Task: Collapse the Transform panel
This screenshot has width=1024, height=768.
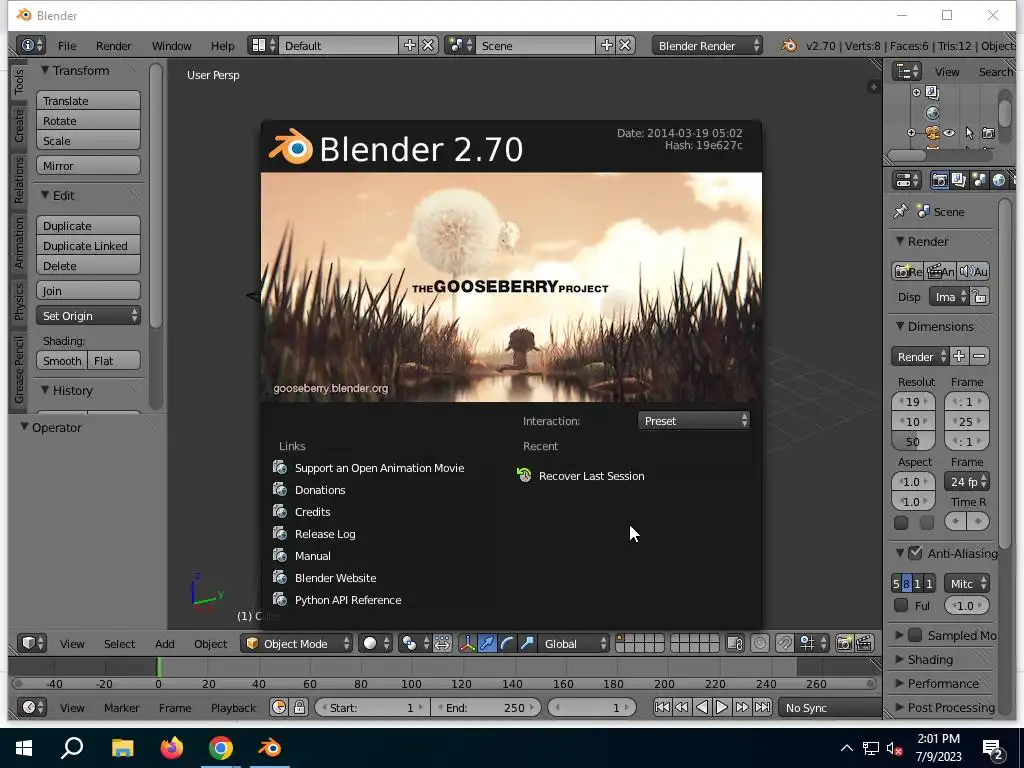Action: point(74,70)
